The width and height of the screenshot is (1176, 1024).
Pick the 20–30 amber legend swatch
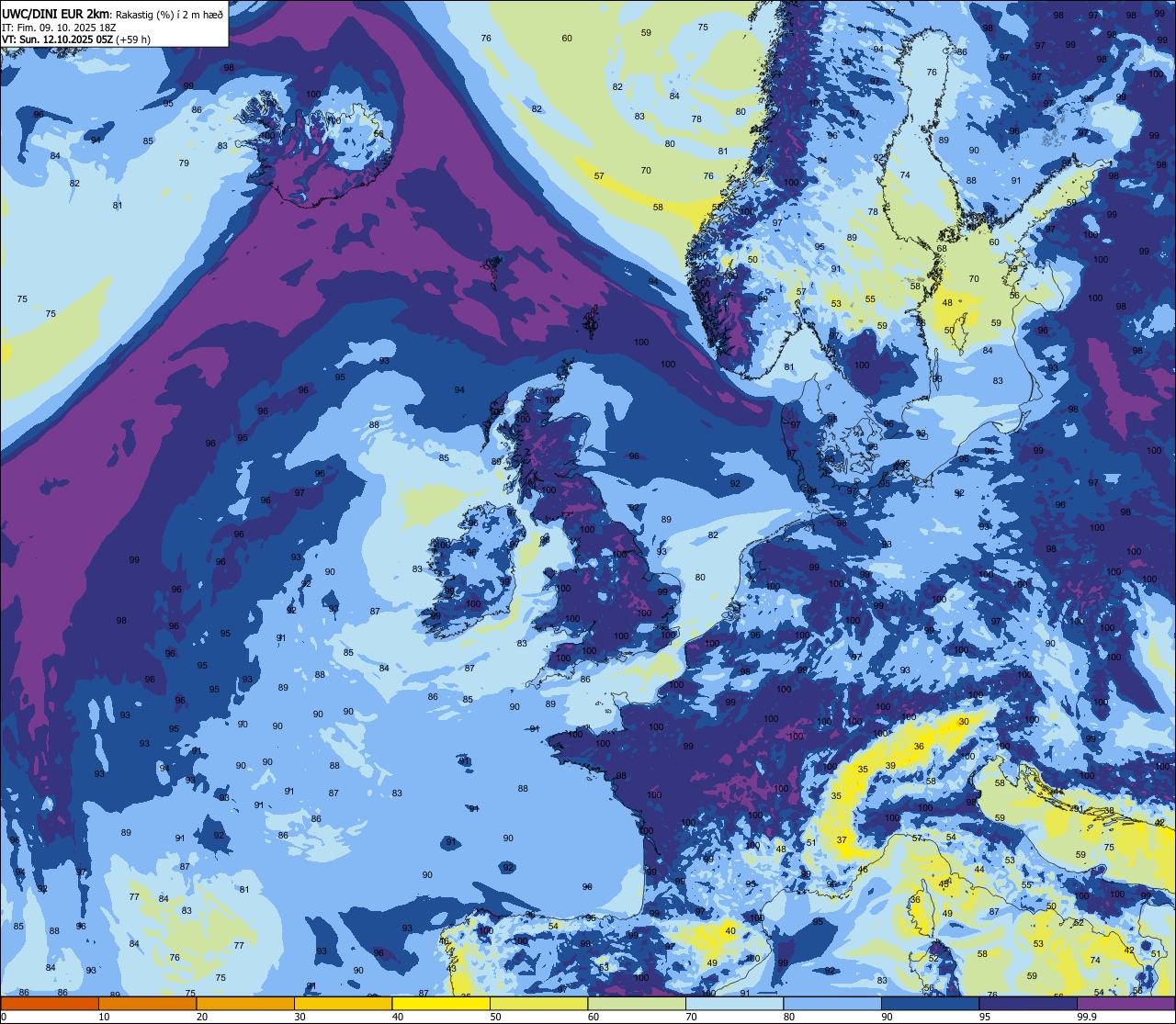[x=245, y=1003]
